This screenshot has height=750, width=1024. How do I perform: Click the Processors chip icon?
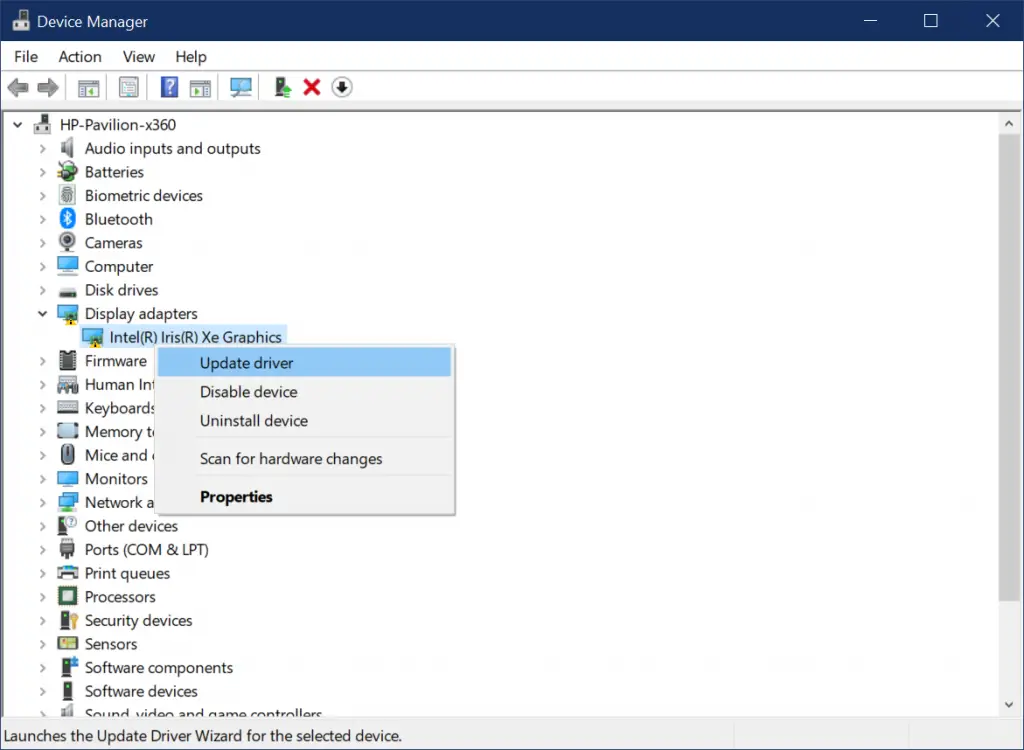click(67, 596)
